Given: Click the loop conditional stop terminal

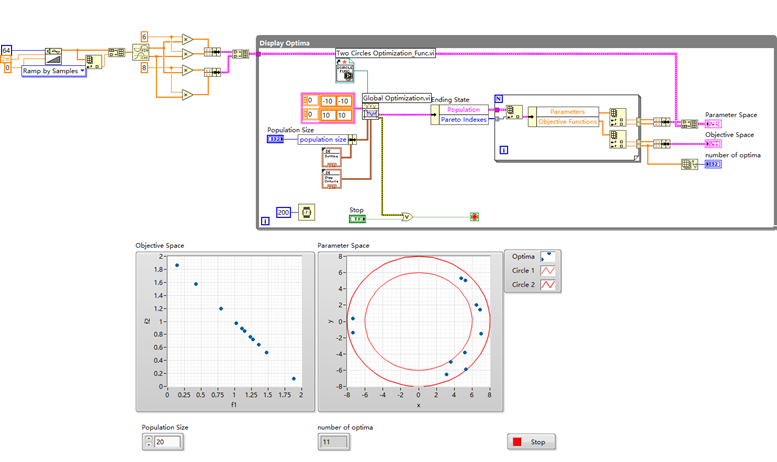Looking at the screenshot, I should 474,217.
